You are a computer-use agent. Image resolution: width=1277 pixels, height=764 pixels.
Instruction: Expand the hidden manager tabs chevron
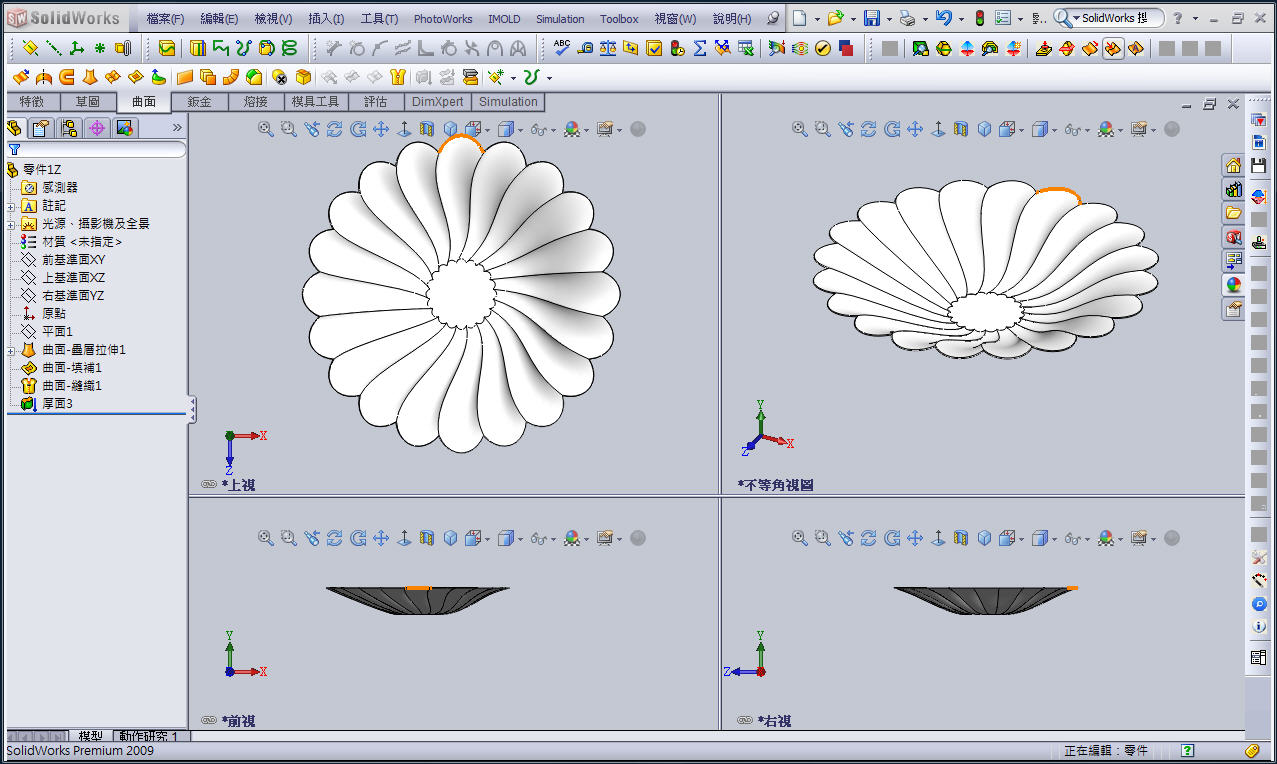click(177, 128)
